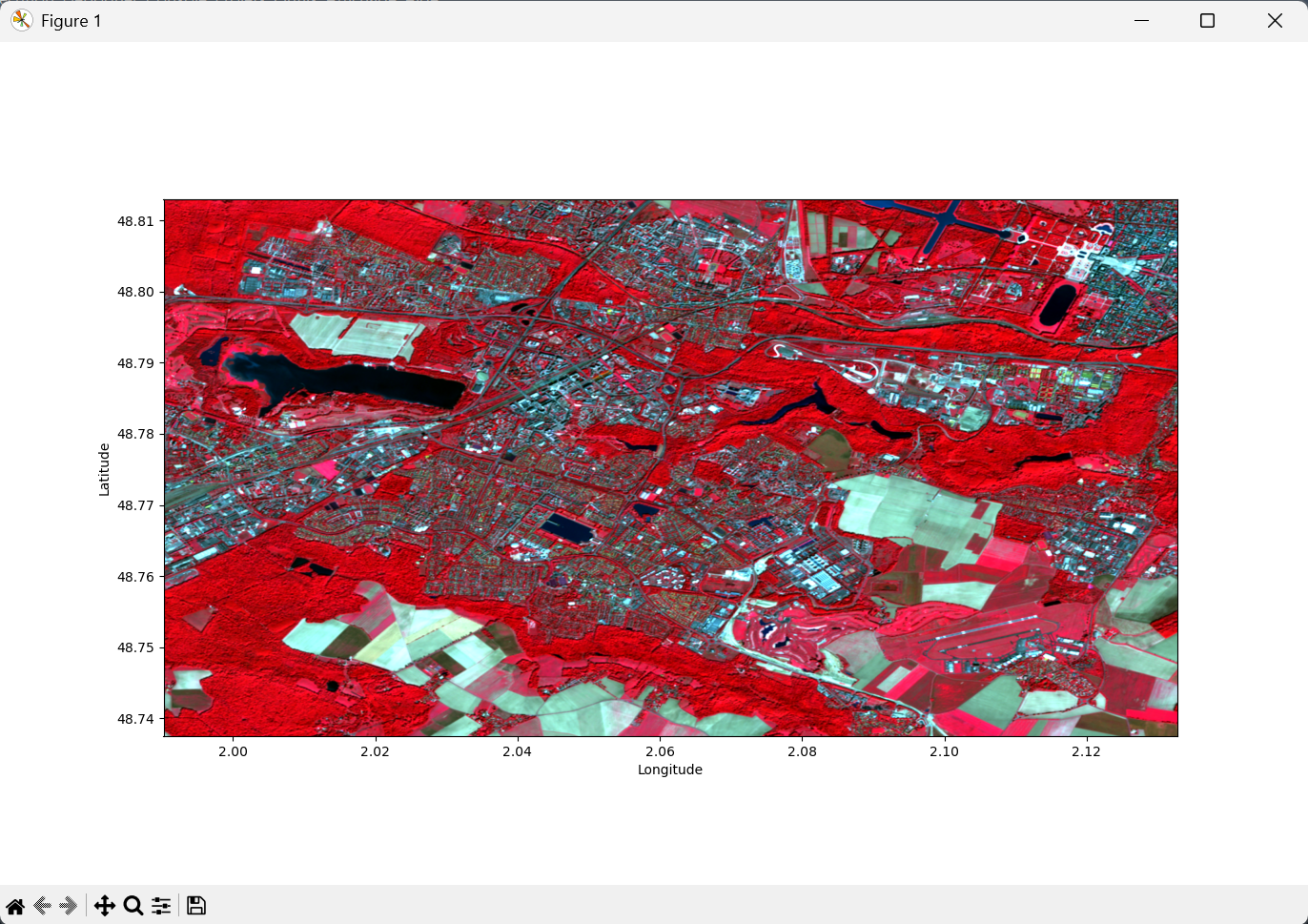Click the 2.12 longitude tick label
Image resolution: width=1308 pixels, height=924 pixels.
click(1086, 751)
